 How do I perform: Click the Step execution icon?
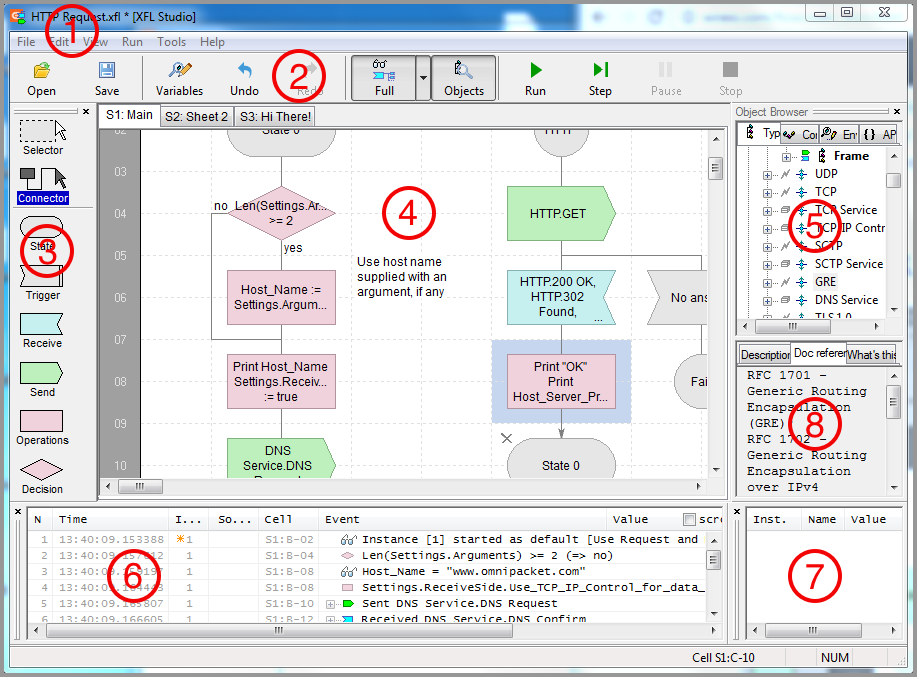(600, 78)
